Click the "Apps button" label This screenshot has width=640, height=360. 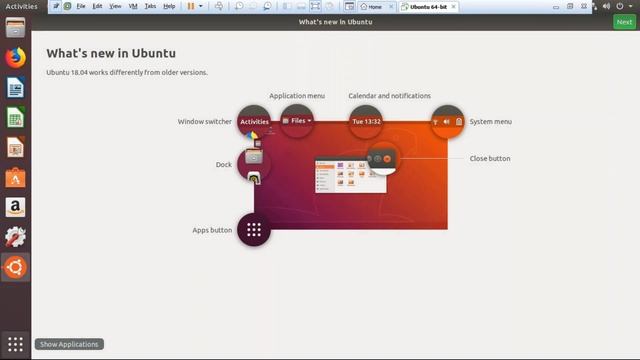(x=212, y=230)
